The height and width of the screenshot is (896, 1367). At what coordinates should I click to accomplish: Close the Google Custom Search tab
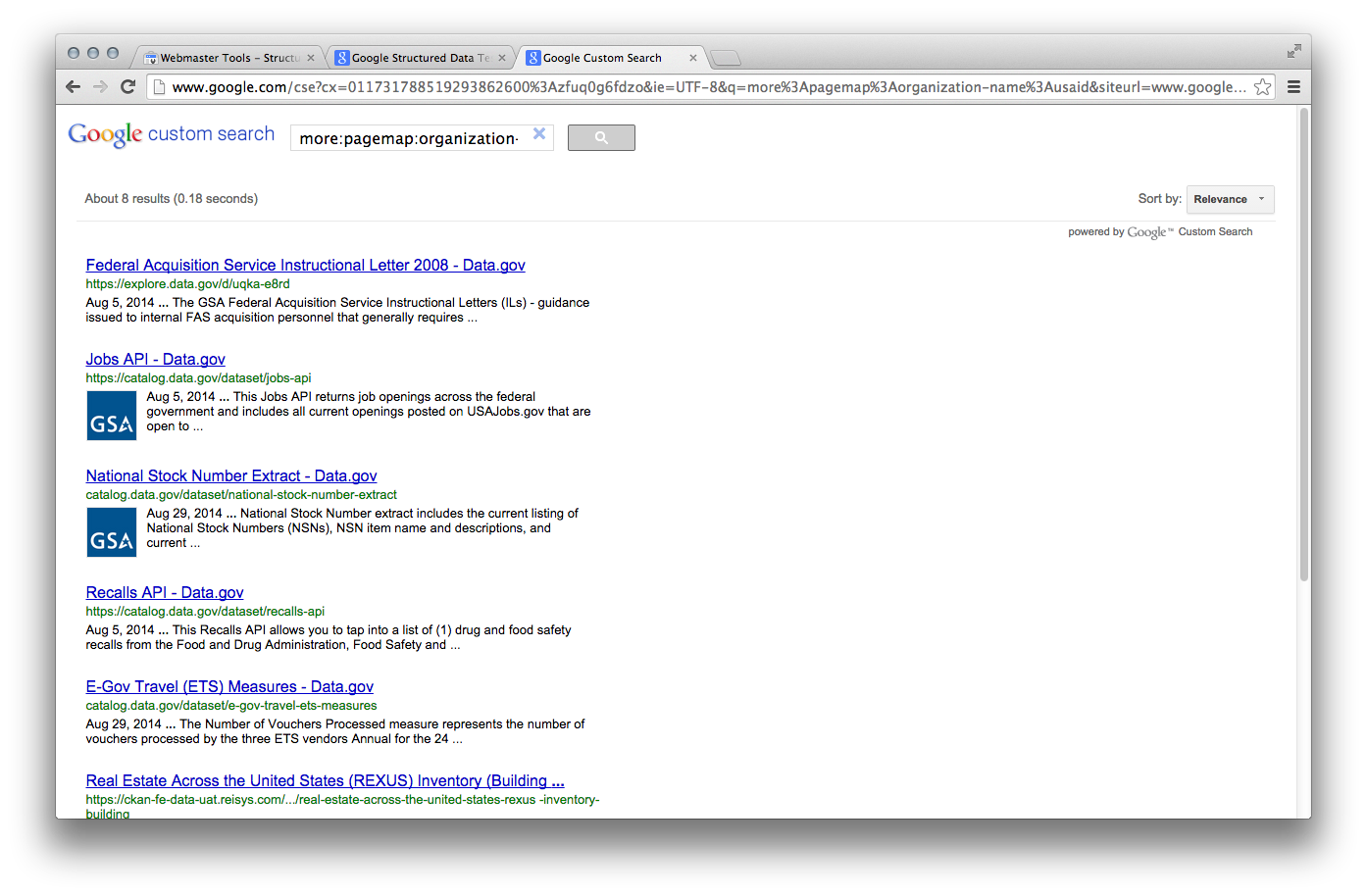pyautogui.click(x=693, y=58)
